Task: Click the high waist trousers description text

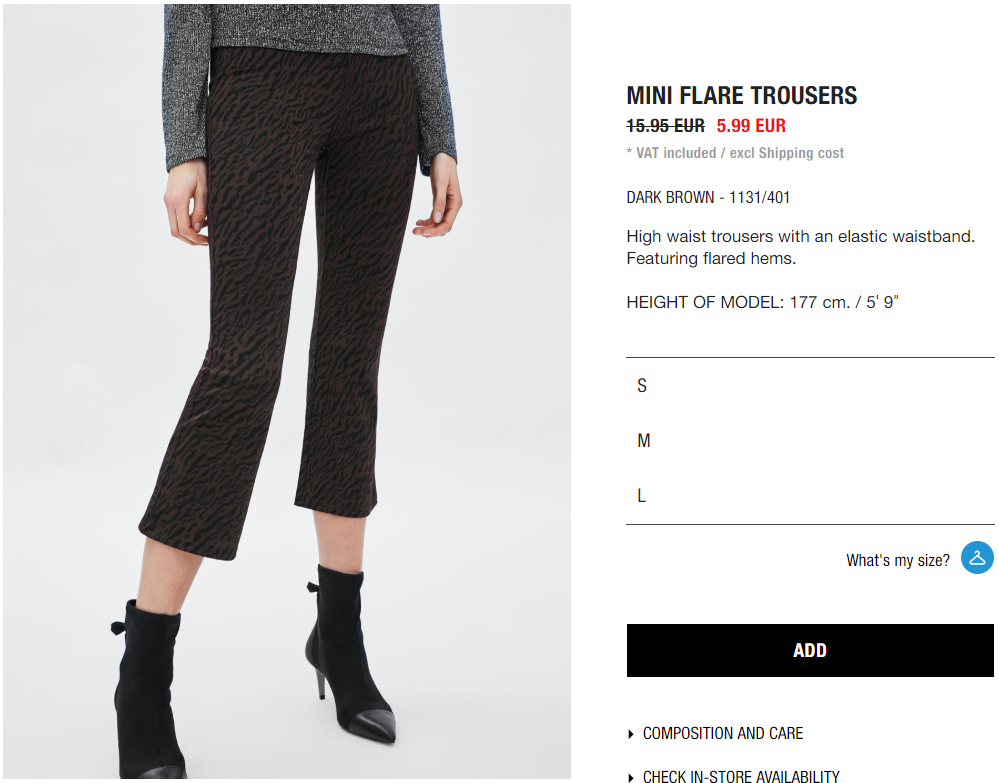Action: [800, 247]
